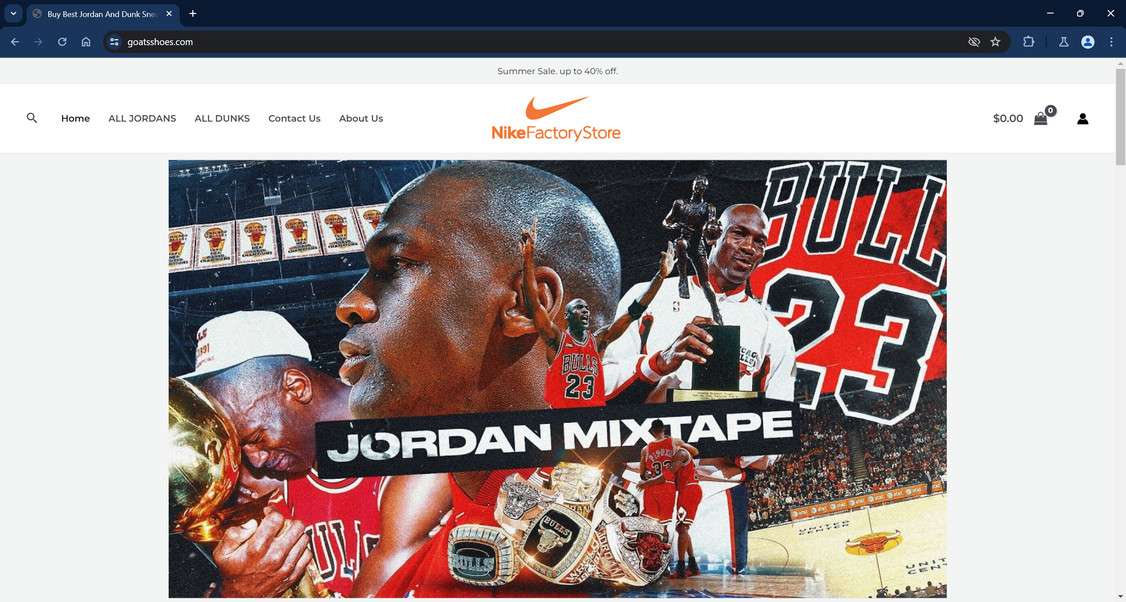Click the browser forward arrow
Image resolution: width=1126 pixels, height=602 pixels.
[x=38, y=42]
